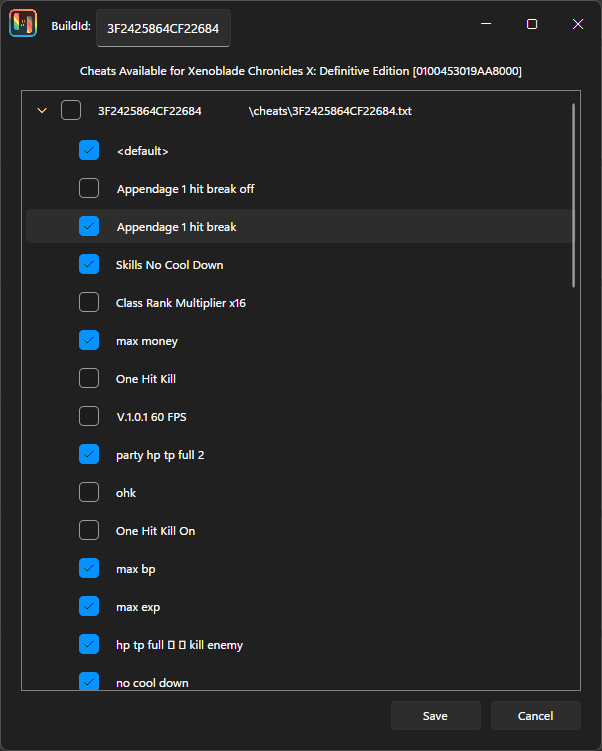Click the 'Class Rank Multiplier x16' label

pyautogui.click(x=181, y=303)
